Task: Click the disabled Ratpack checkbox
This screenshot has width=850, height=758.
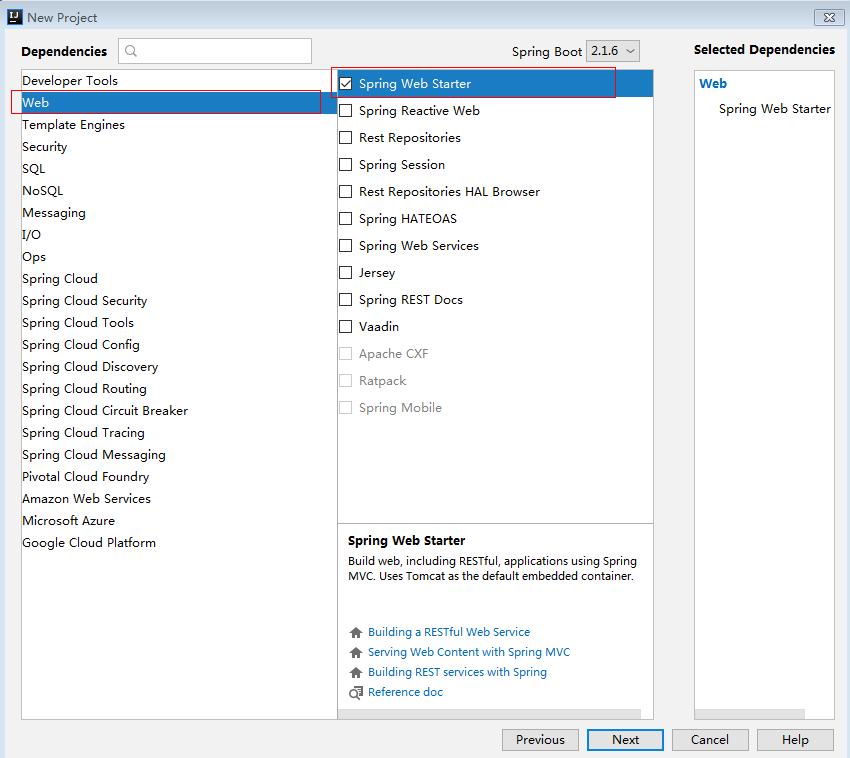Action: (345, 381)
